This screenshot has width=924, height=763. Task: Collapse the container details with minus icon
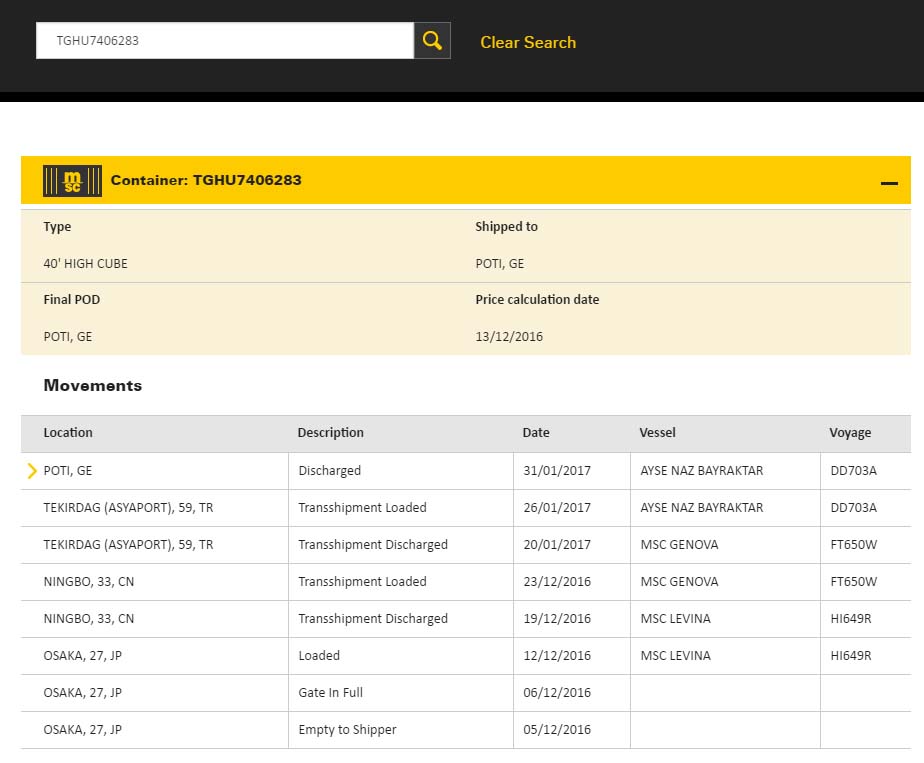[x=888, y=183]
